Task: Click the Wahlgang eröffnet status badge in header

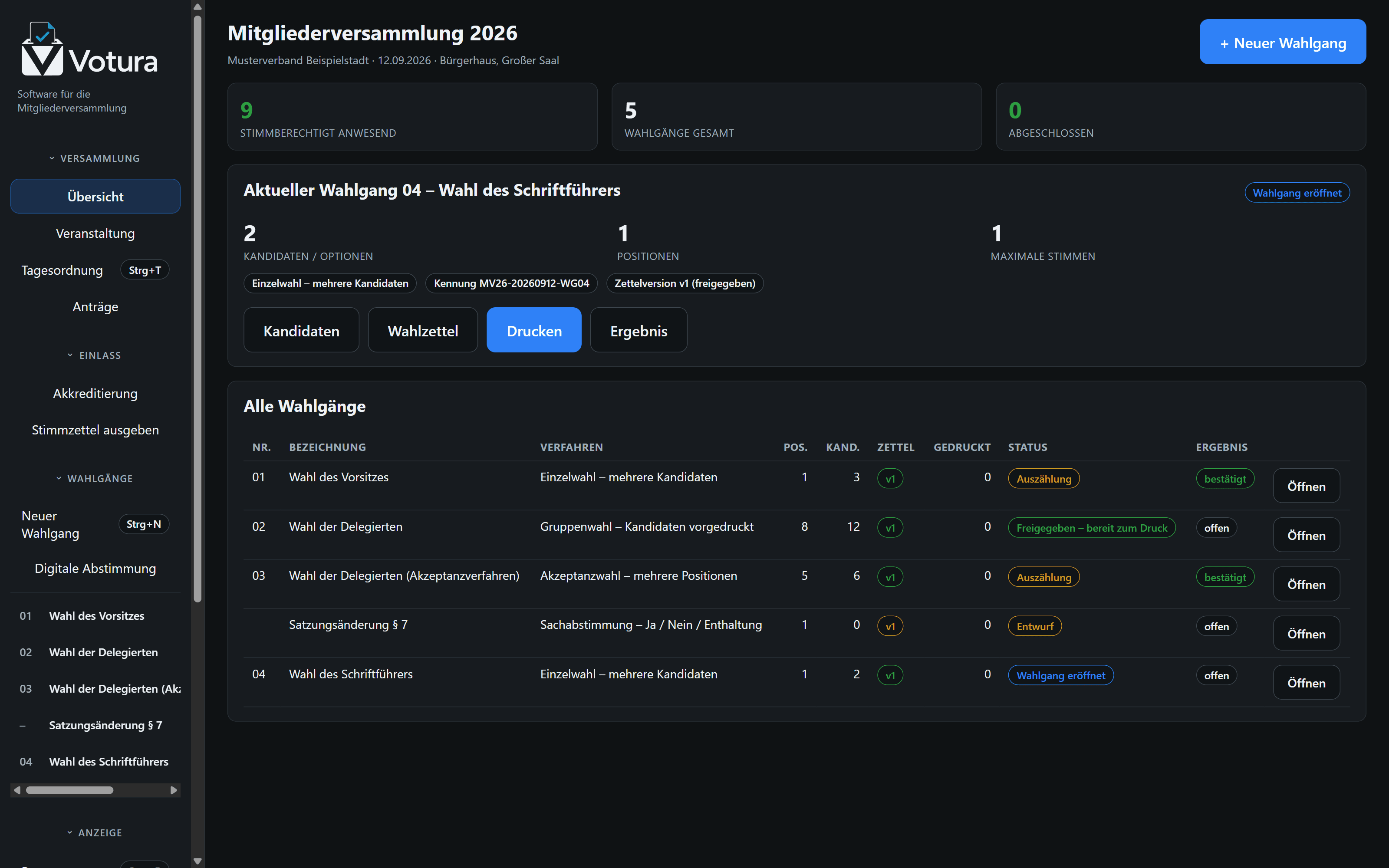Action: [x=1297, y=193]
